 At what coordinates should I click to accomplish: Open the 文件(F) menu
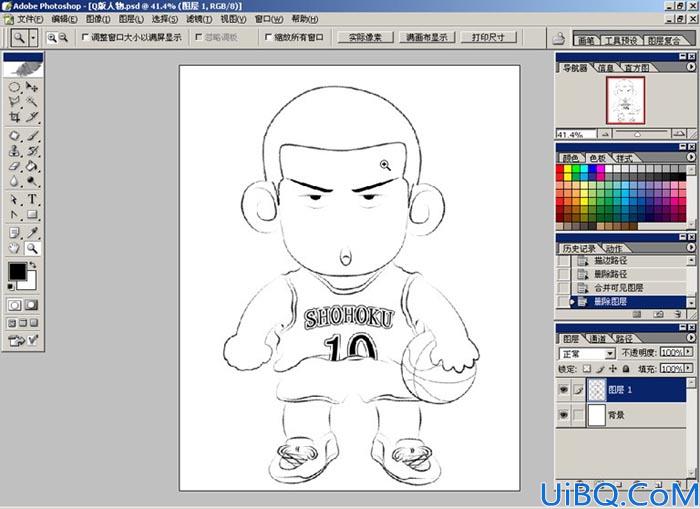[x=28, y=19]
